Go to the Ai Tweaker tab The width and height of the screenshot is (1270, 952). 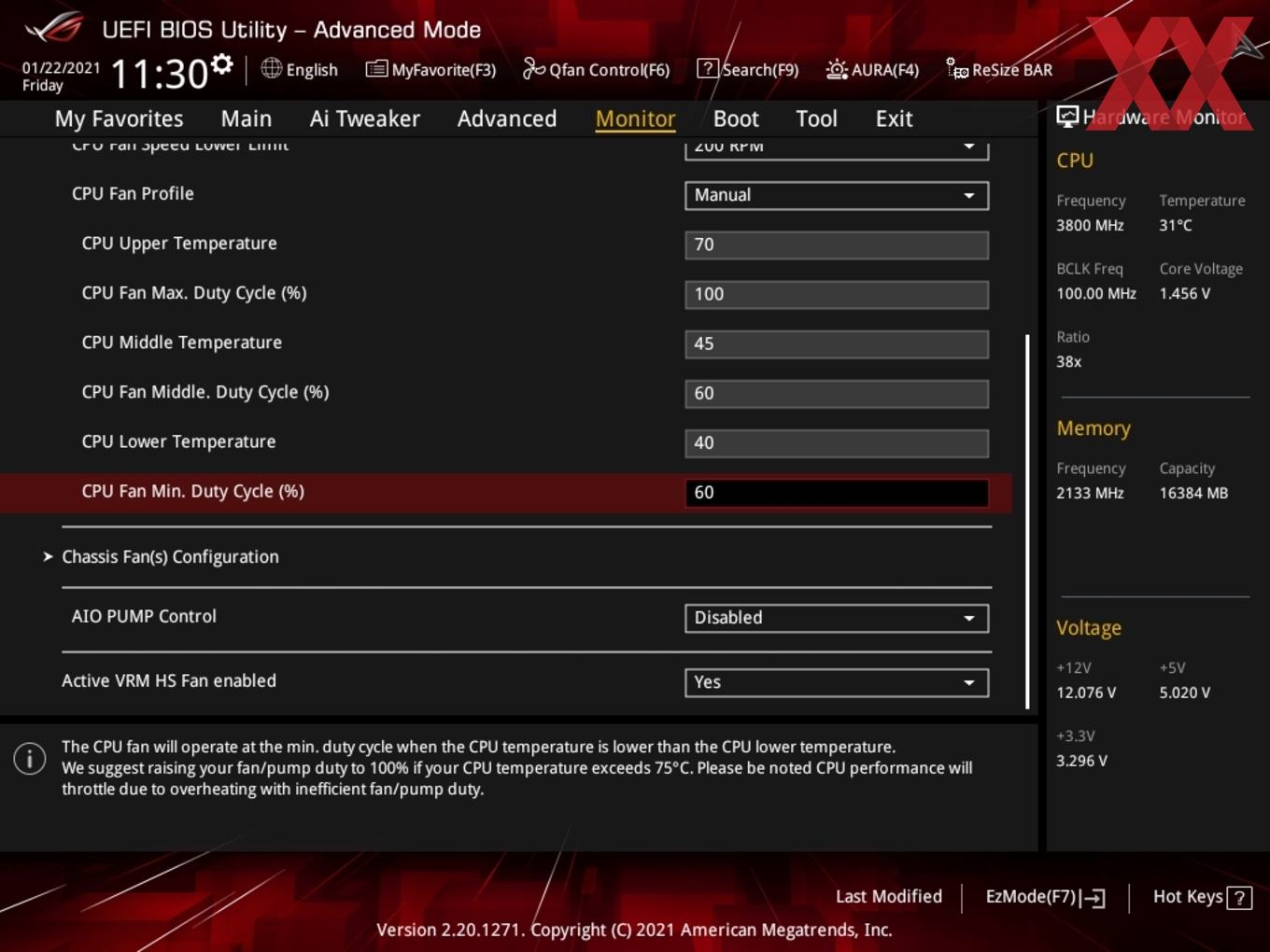coord(365,119)
